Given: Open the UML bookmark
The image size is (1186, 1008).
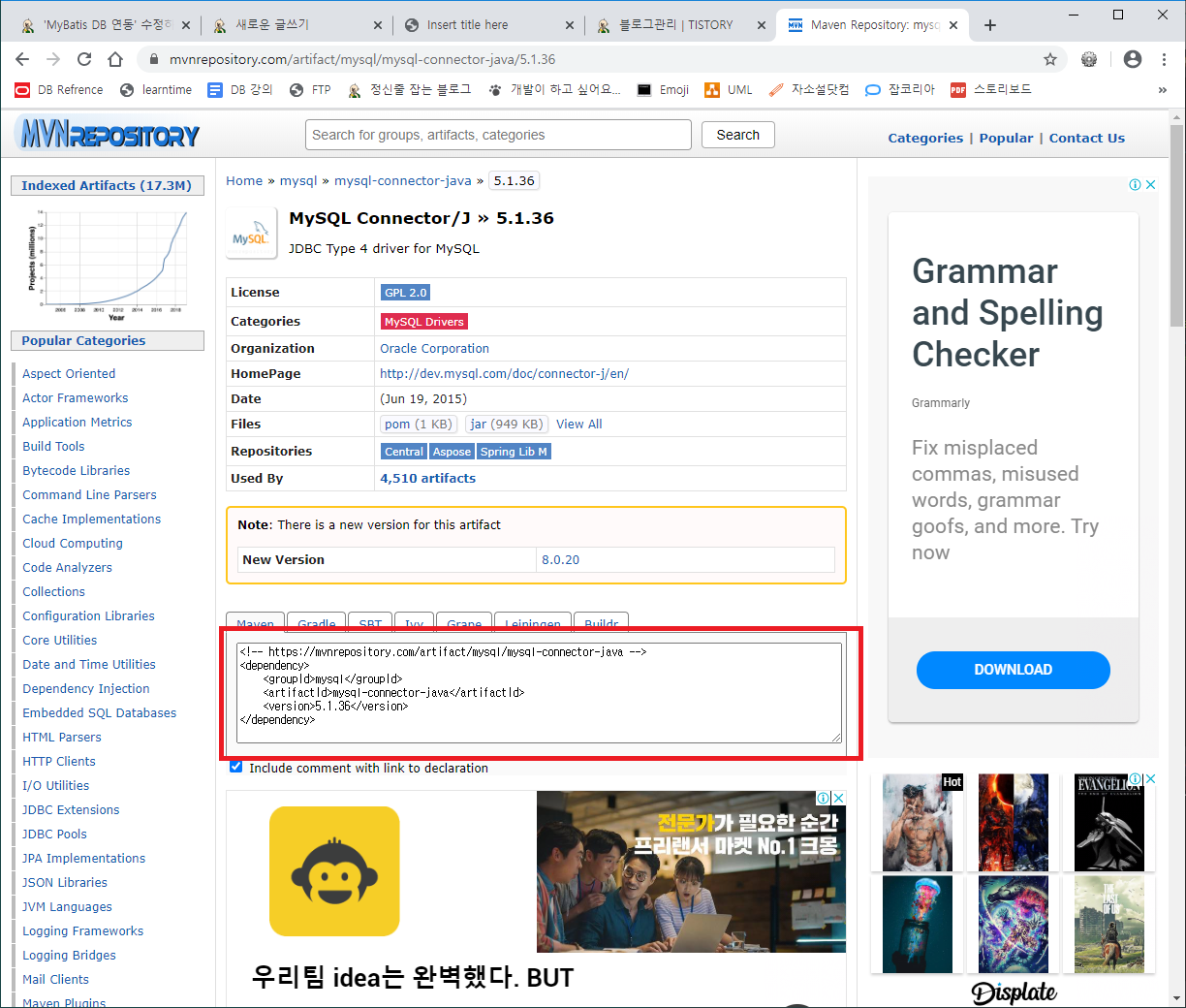Looking at the screenshot, I should click(x=729, y=90).
